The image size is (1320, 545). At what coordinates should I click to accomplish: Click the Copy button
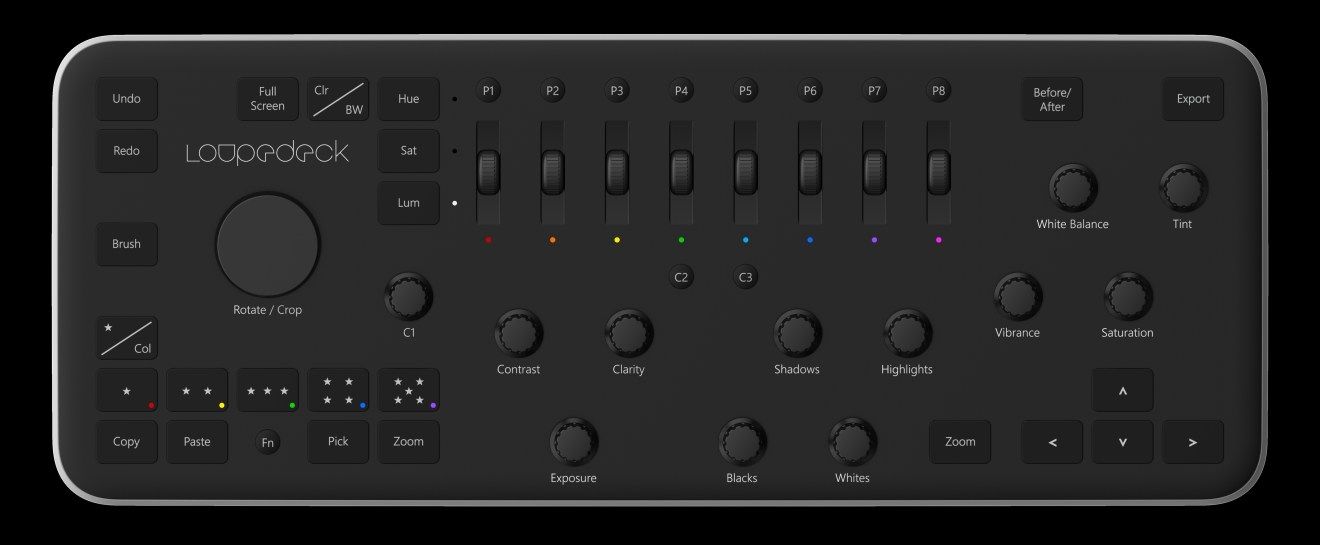click(127, 442)
